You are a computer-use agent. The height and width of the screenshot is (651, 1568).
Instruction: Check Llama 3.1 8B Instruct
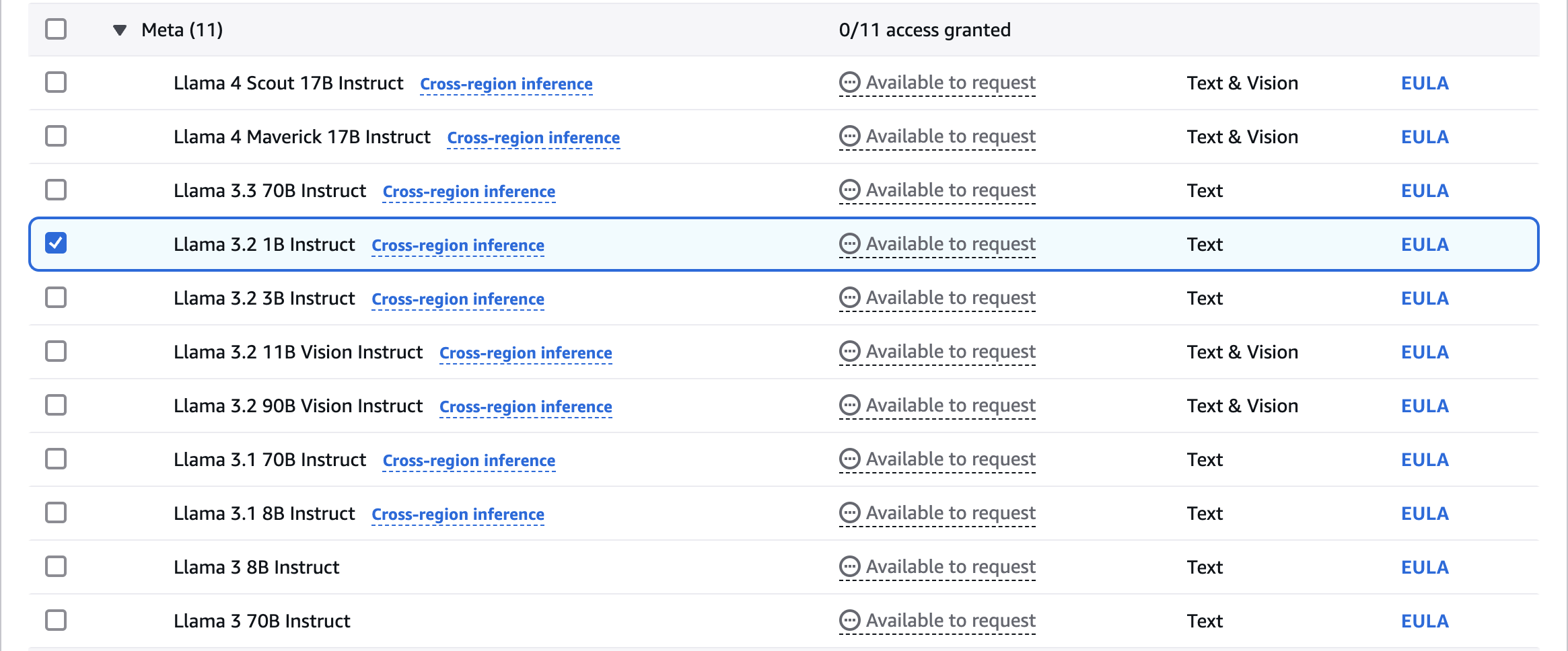(56, 512)
